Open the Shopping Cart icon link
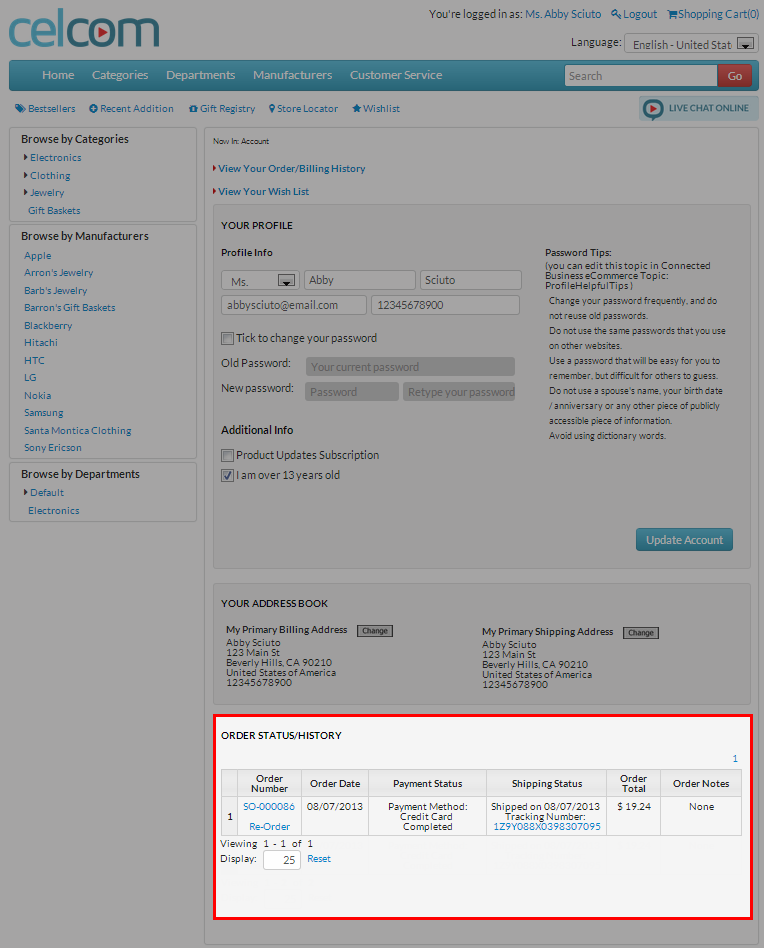 point(672,14)
